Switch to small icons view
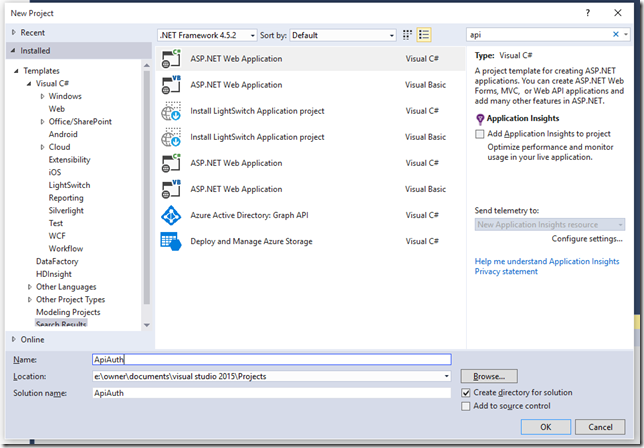 click(407, 35)
